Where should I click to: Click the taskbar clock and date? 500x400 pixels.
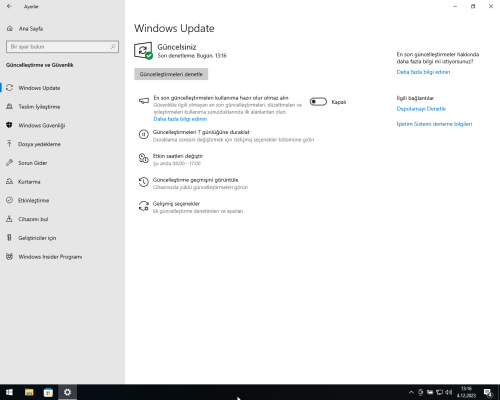point(466,392)
